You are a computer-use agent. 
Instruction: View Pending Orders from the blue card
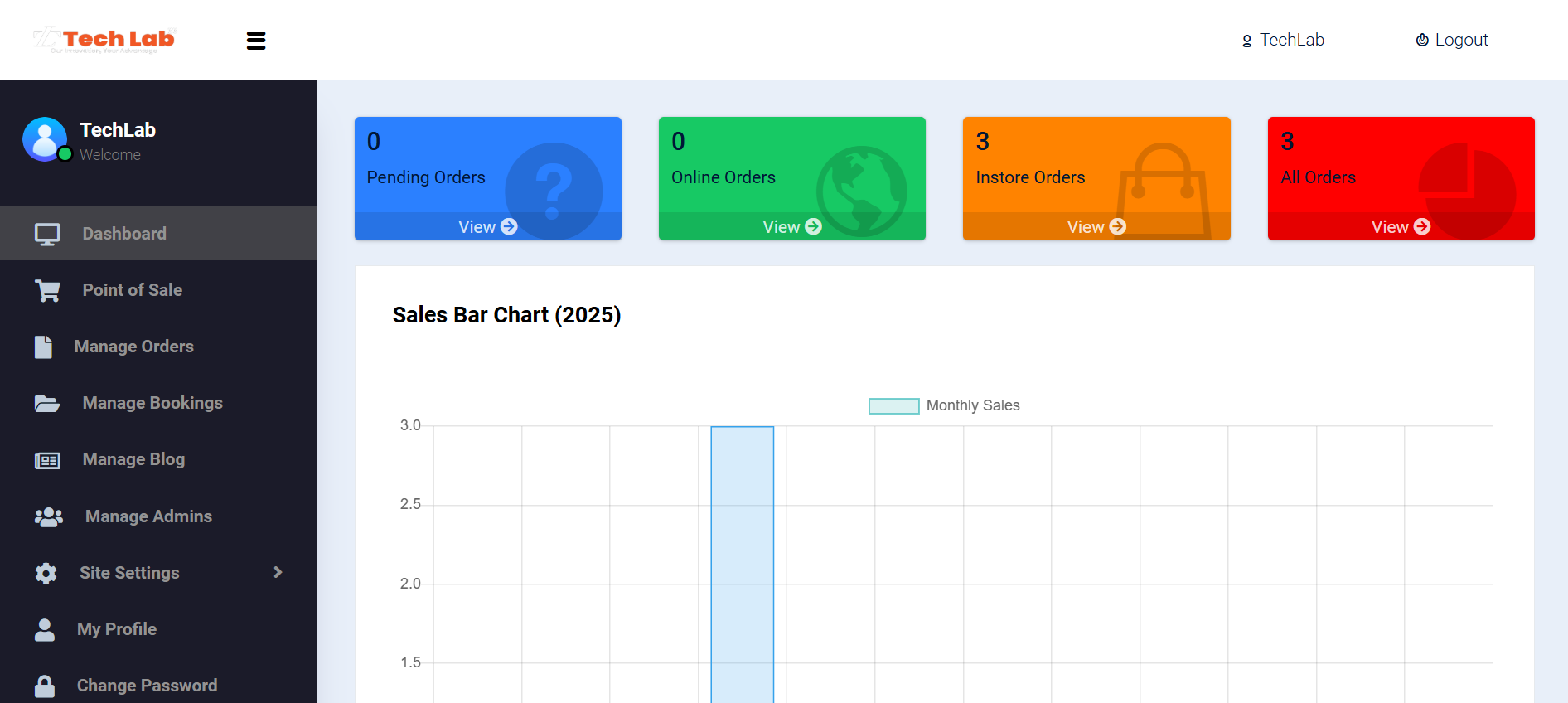pos(487,226)
